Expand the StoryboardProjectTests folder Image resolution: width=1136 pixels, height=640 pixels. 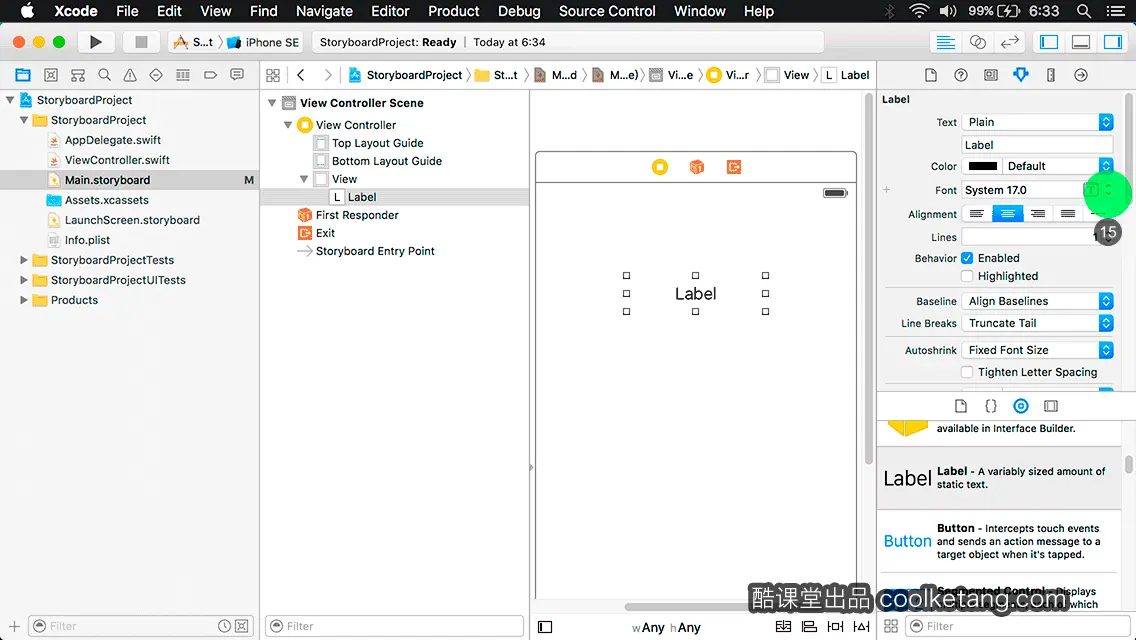(24, 259)
